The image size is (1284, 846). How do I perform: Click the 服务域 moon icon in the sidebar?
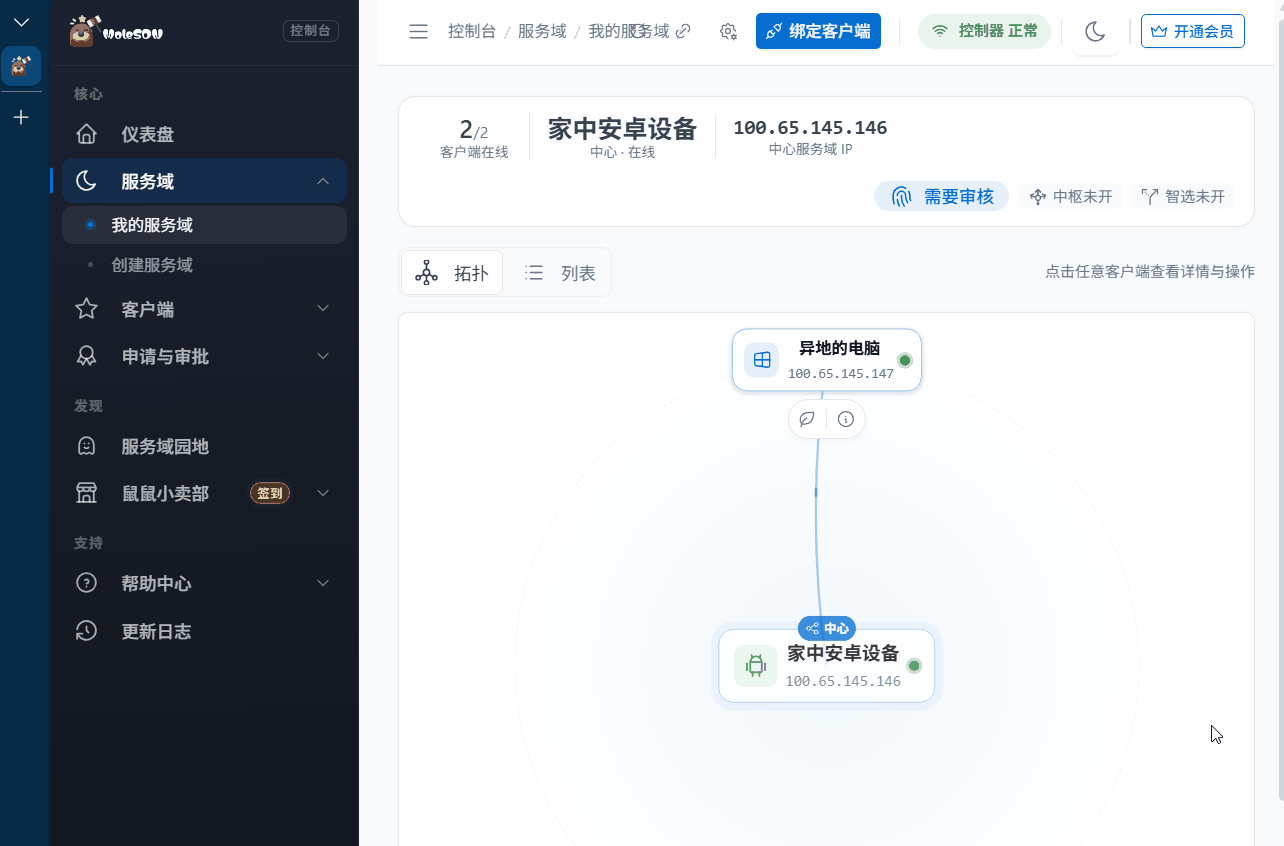87,181
